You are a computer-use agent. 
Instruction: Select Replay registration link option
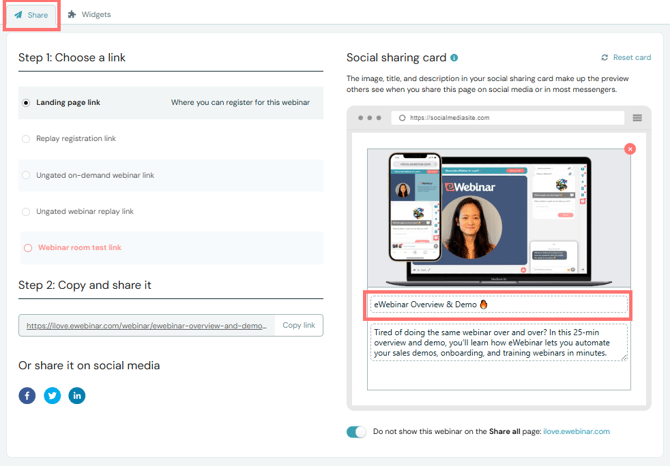[26, 139]
